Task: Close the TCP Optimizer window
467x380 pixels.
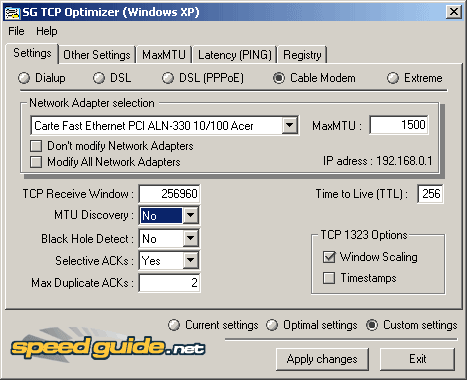Action: pyautogui.click(x=454, y=12)
